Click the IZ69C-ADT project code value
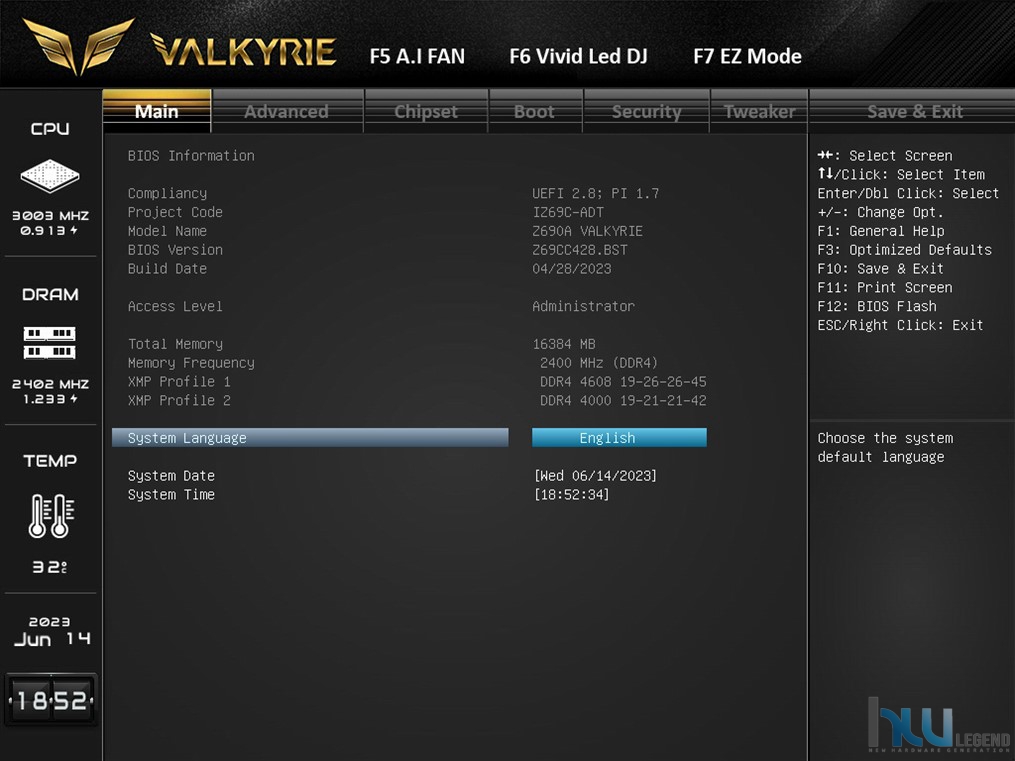 (x=568, y=212)
